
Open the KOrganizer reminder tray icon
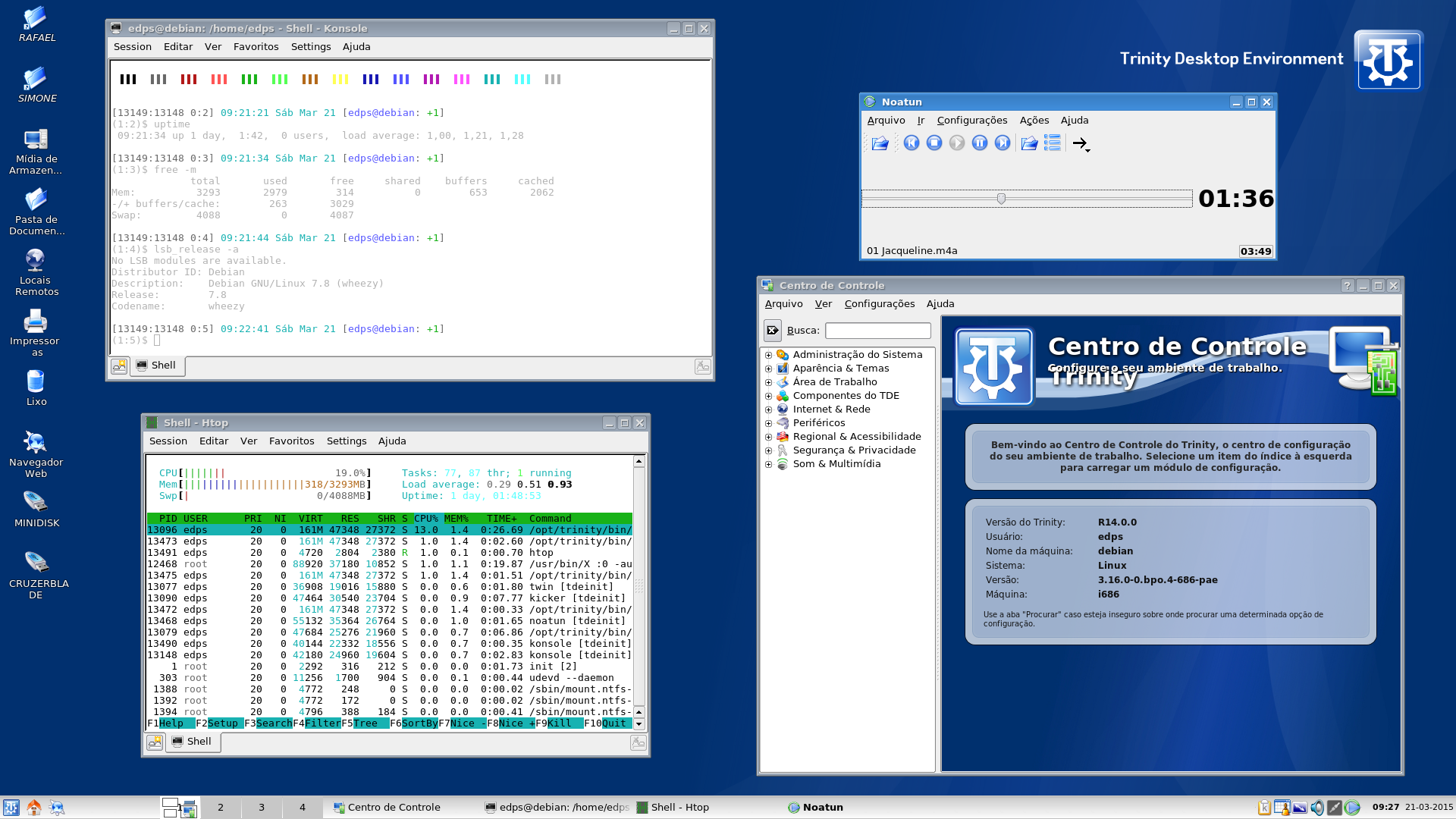pos(1282,808)
